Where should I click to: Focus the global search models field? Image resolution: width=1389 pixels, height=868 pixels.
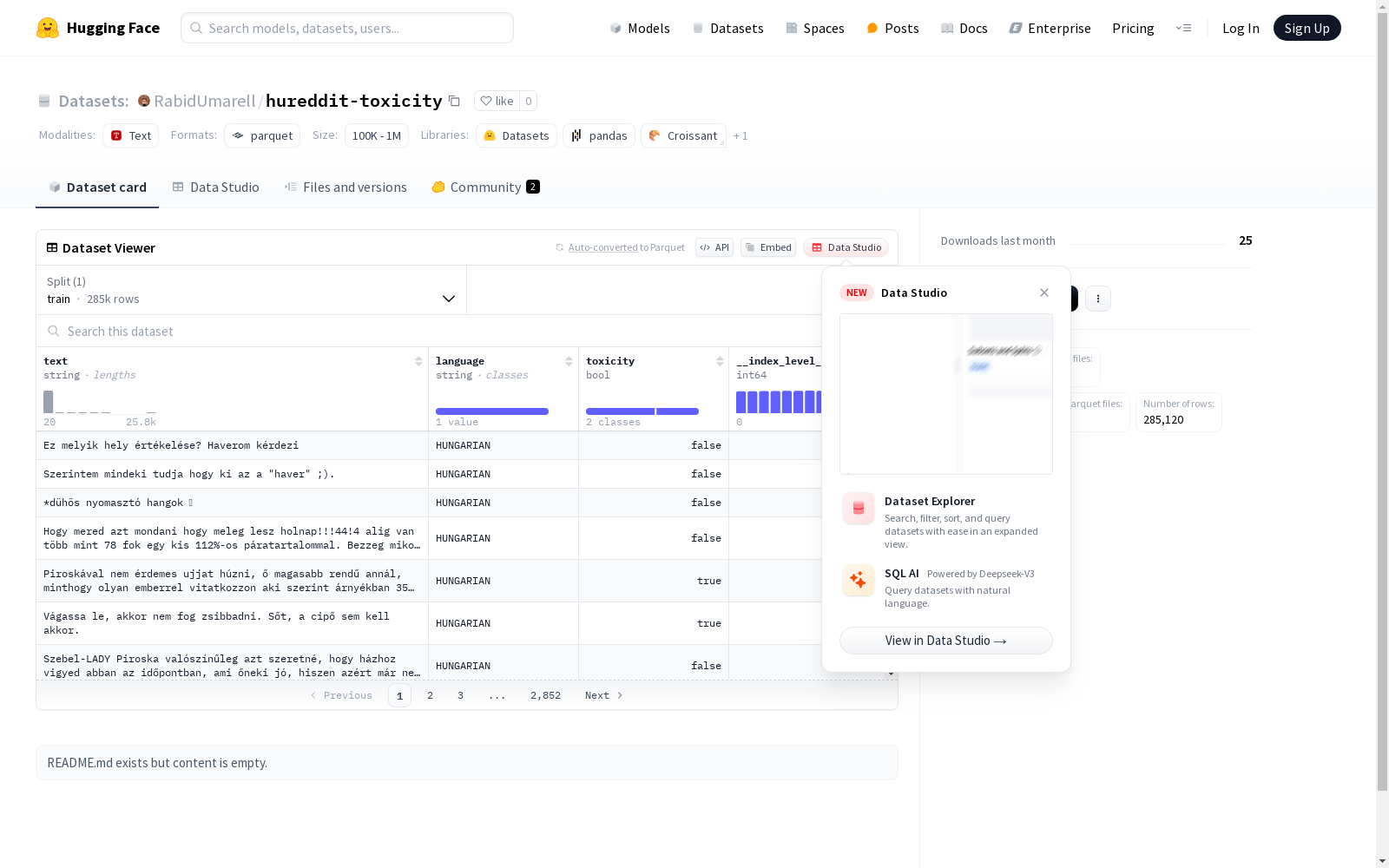coord(347,28)
